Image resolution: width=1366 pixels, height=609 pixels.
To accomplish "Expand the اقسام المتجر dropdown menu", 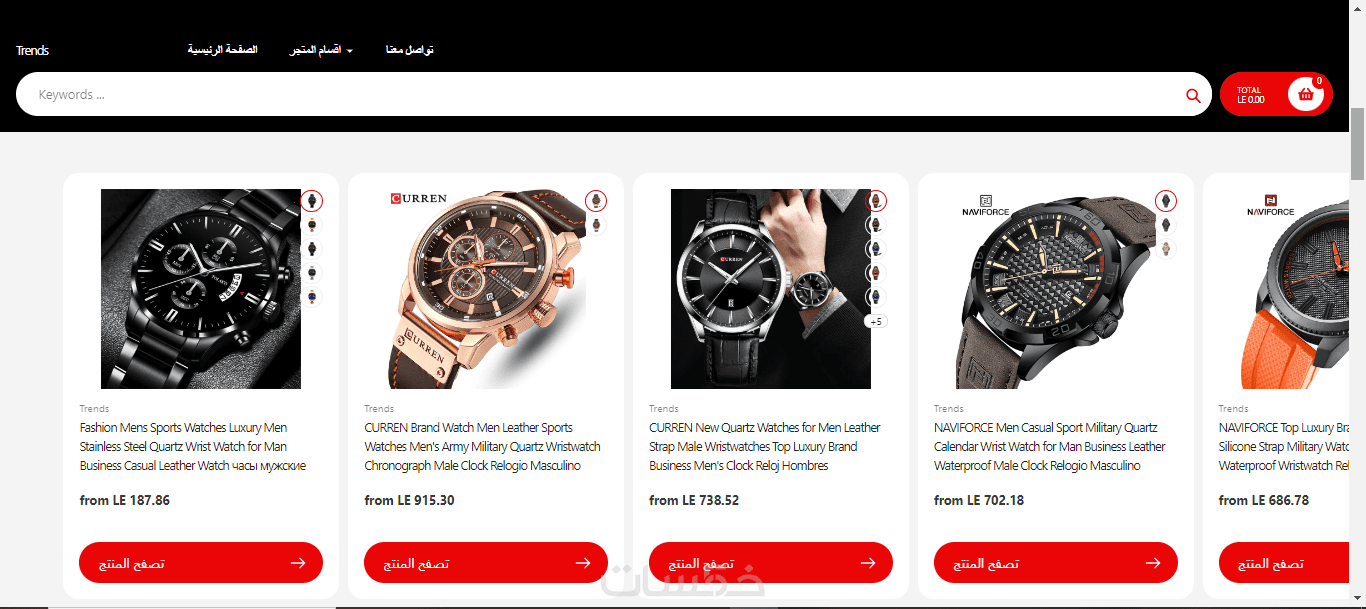I will 321,50.
